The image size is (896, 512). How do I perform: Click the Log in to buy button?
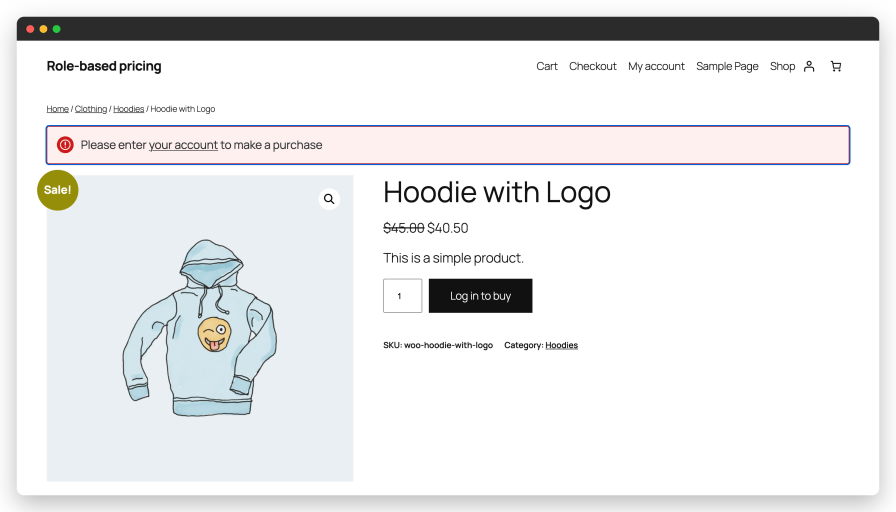[481, 296]
